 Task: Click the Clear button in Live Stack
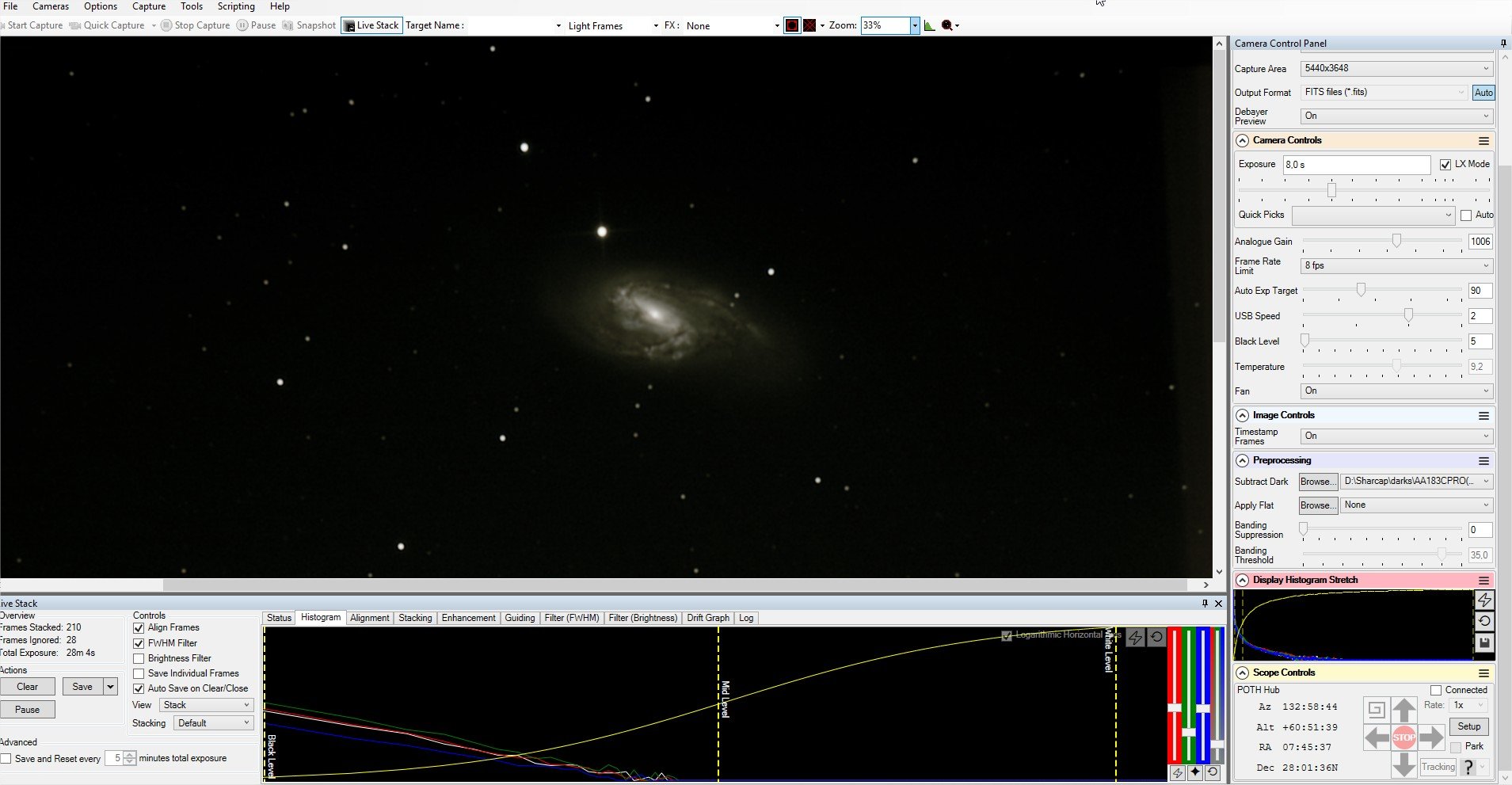click(x=28, y=687)
